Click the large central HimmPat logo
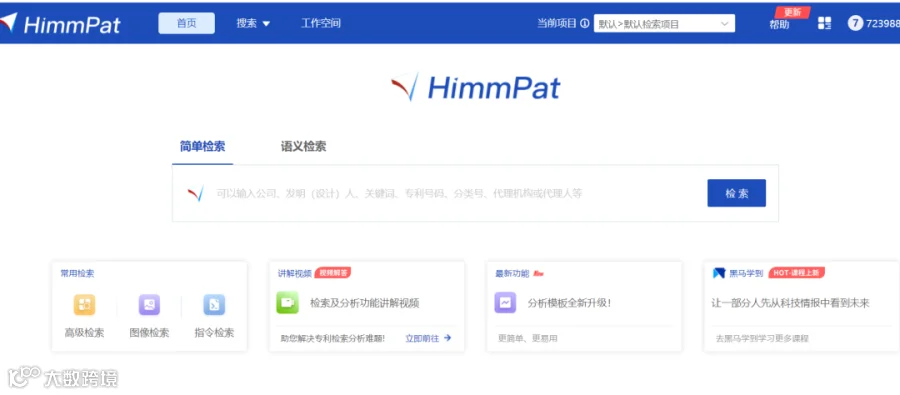Image resolution: width=900 pixels, height=395 pixels. [x=475, y=88]
